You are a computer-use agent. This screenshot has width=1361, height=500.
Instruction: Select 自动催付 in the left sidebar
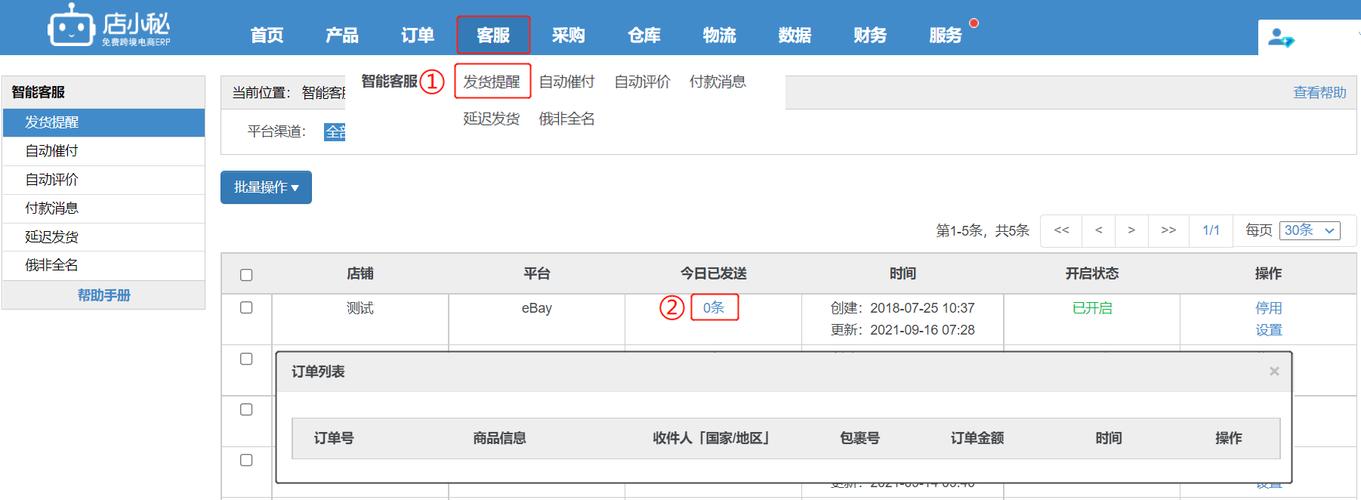tap(52, 151)
